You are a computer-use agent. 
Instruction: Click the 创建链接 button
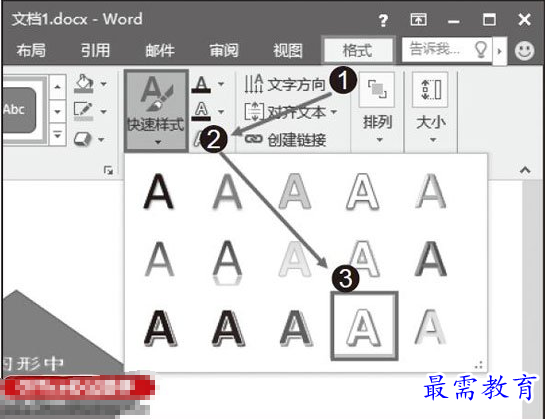pos(285,140)
